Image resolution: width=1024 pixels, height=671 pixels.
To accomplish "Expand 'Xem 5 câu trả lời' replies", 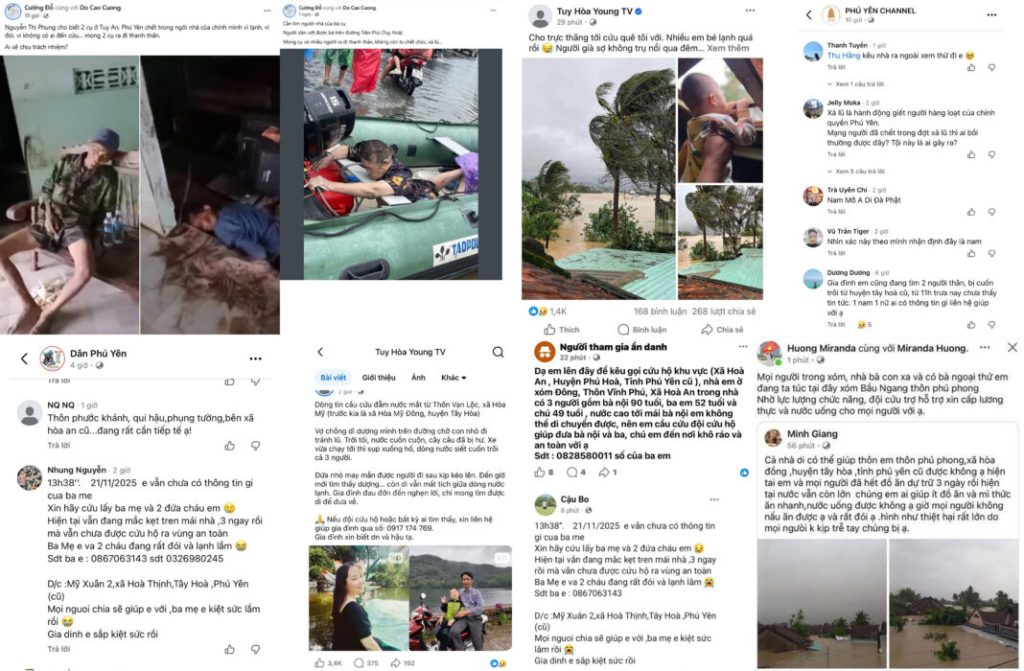I will coord(859,171).
